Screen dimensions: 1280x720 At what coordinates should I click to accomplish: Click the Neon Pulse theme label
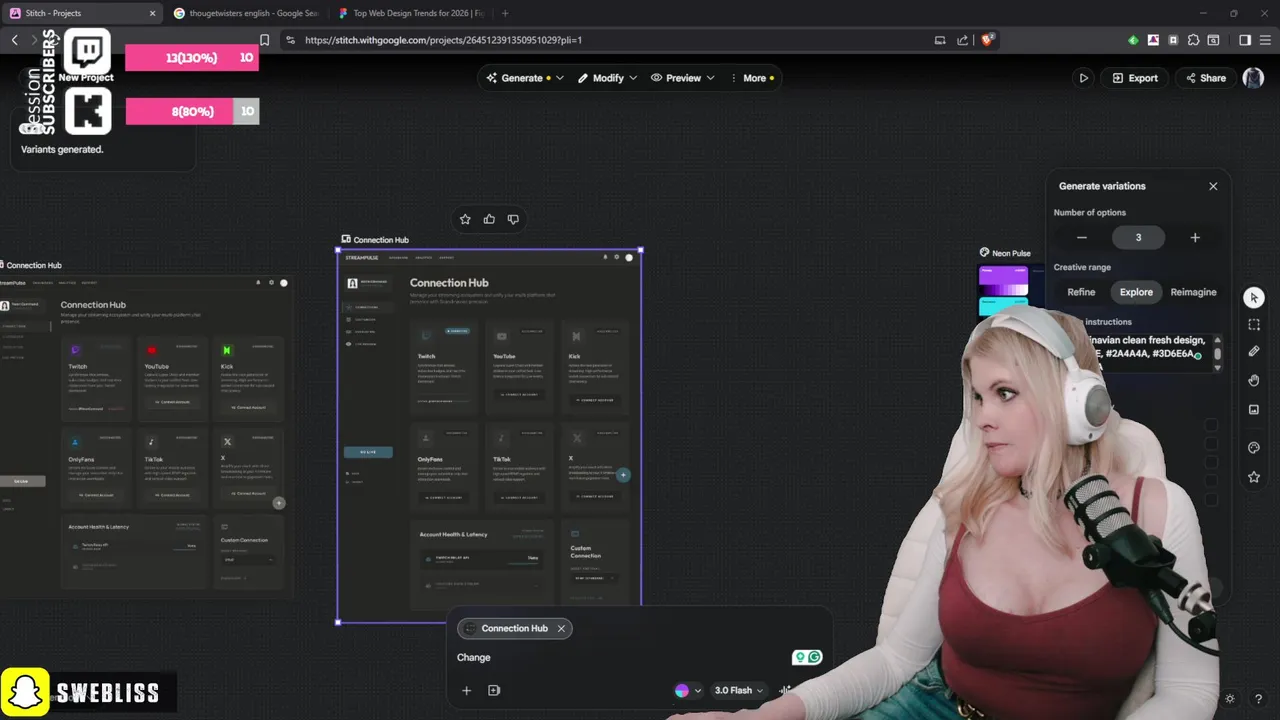pyautogui.click(x=1011, y=253)
